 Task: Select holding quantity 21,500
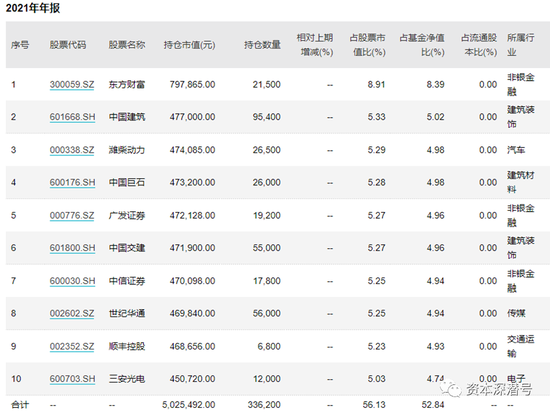pos(267,85)
